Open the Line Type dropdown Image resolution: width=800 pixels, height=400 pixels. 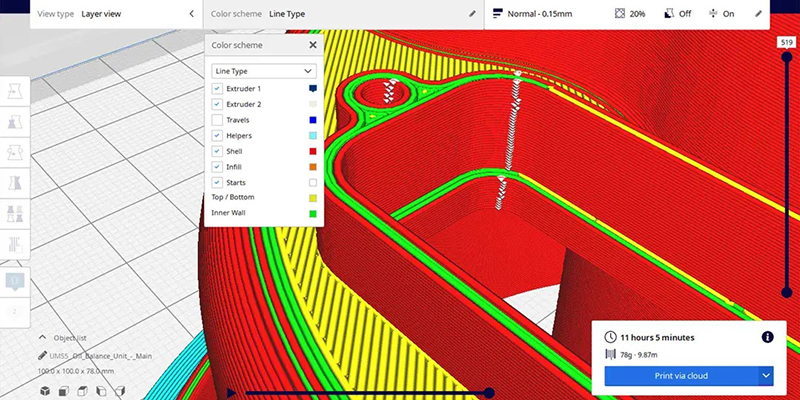264,71
